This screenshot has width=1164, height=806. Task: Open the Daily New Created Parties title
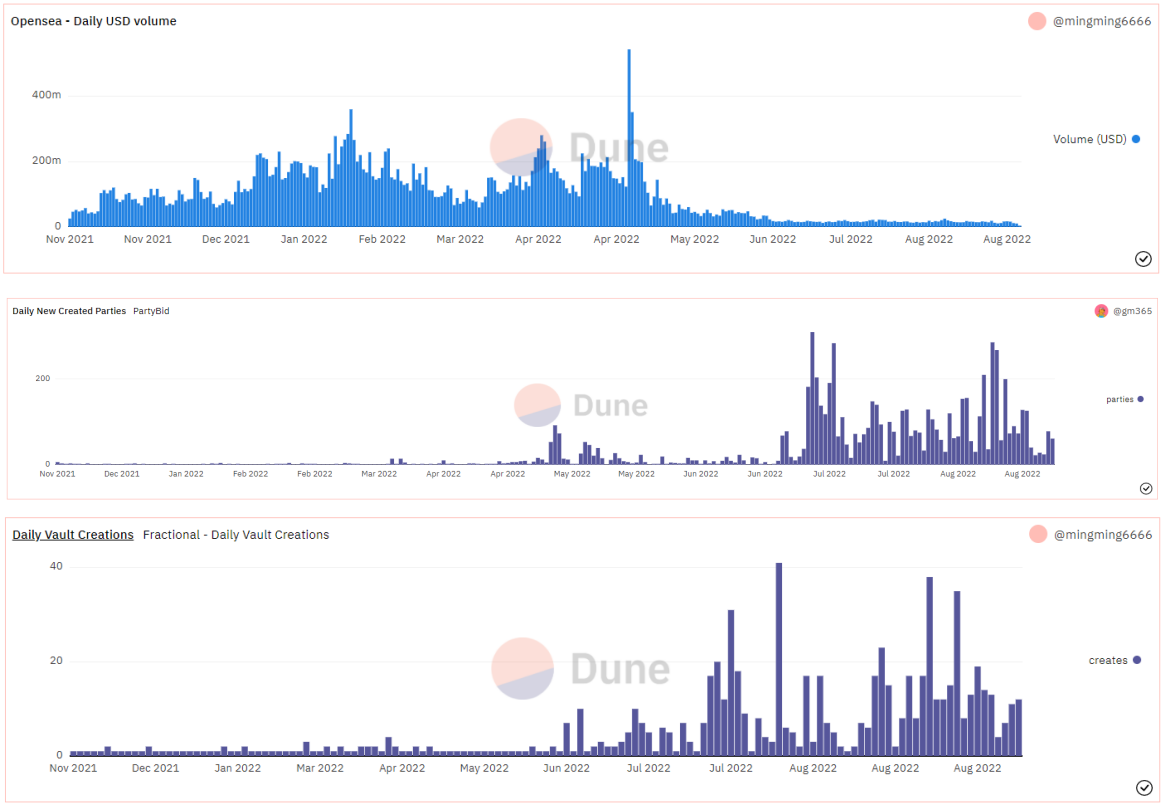[x=69, y=311]
